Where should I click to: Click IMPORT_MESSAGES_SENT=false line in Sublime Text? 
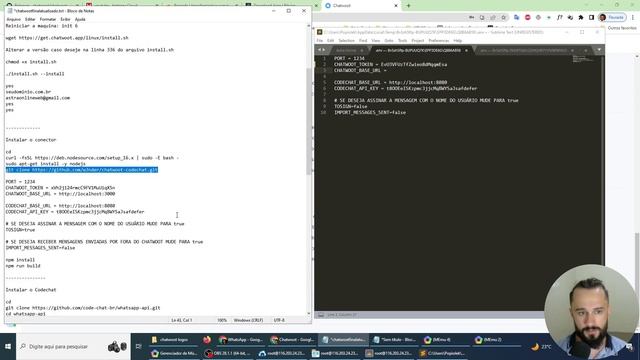(x=370, y=112)
